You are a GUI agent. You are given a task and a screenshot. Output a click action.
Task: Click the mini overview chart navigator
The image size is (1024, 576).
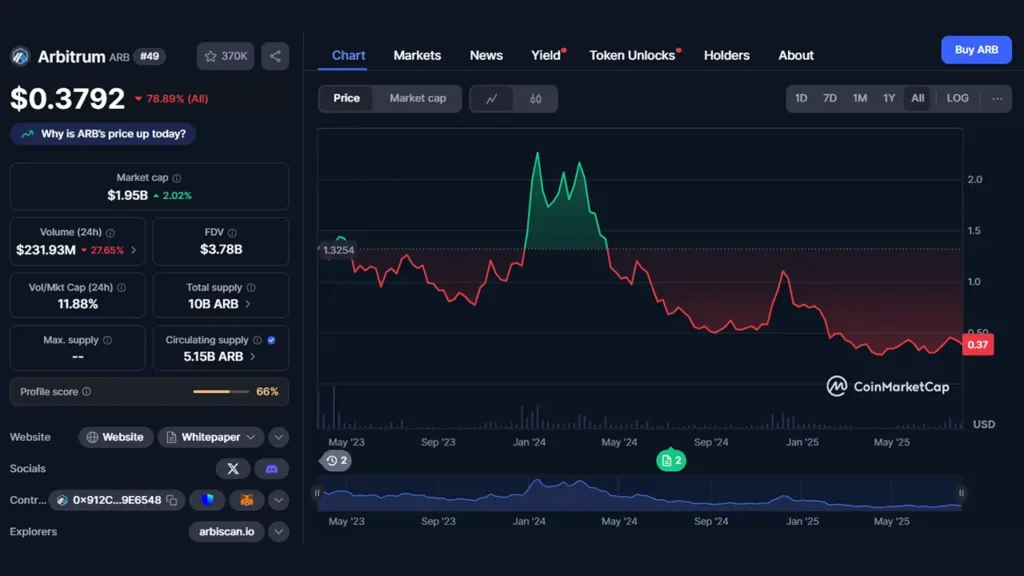639,494
